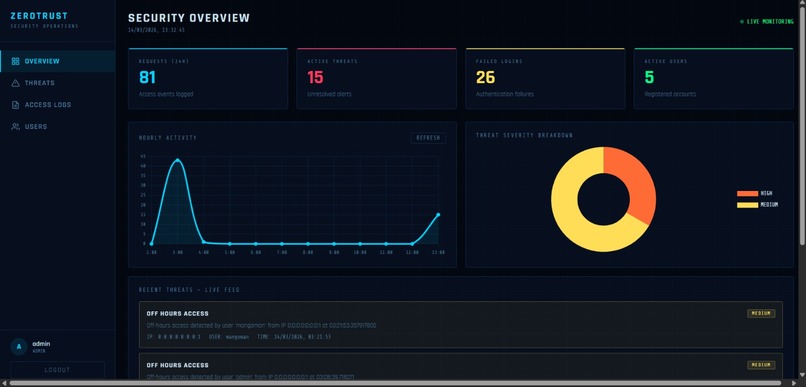Toggle the Medium legend swatch in severity chart
This screenshot has width=806, height=387.
747,205
